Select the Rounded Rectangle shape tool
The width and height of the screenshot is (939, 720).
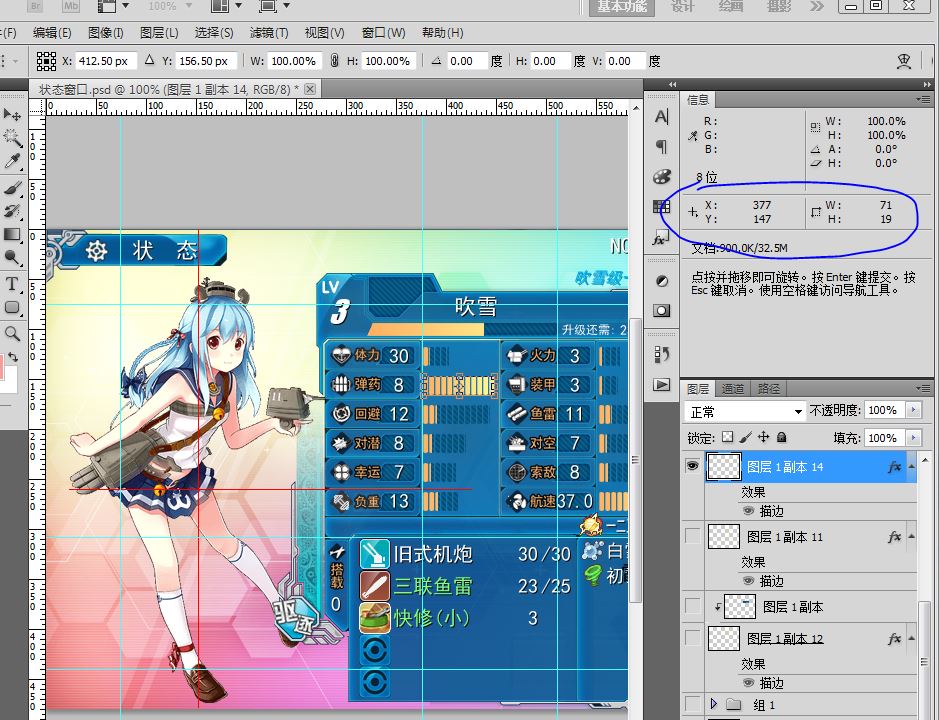tap(12, 307)
